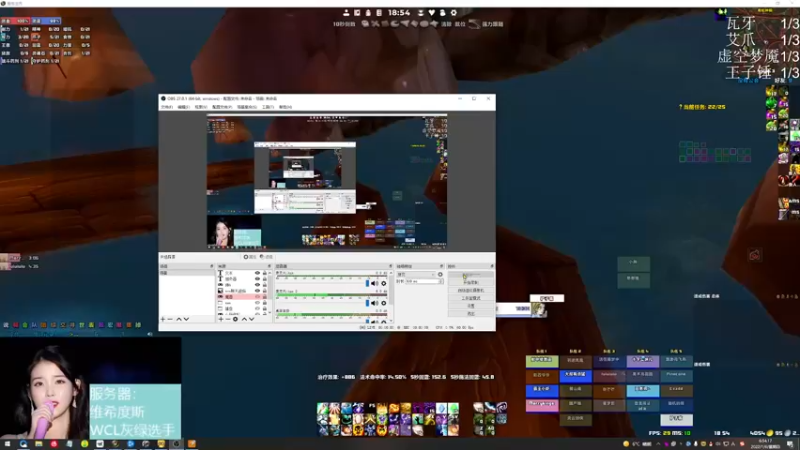
Task: Open settings gear of second mixer channel
Action: [384, 303]
